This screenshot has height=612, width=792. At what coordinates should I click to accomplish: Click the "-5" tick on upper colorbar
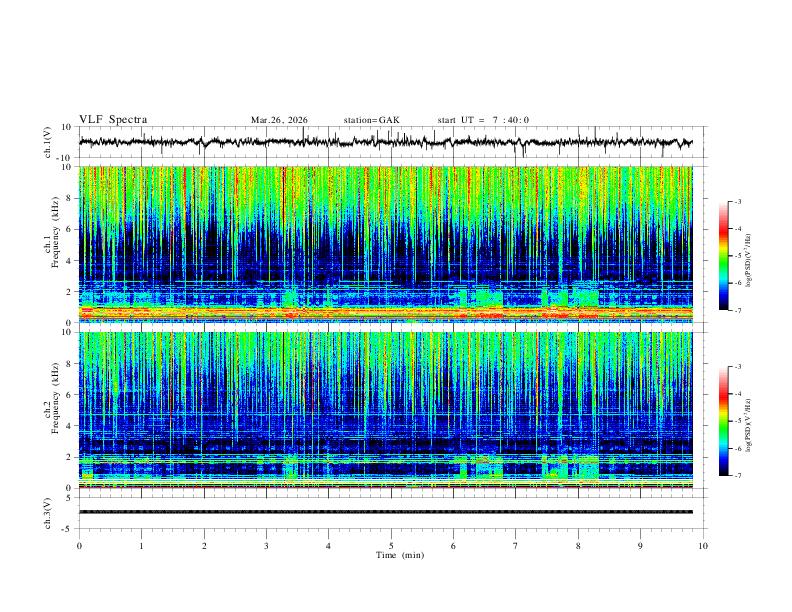click(x=738, y=256)
